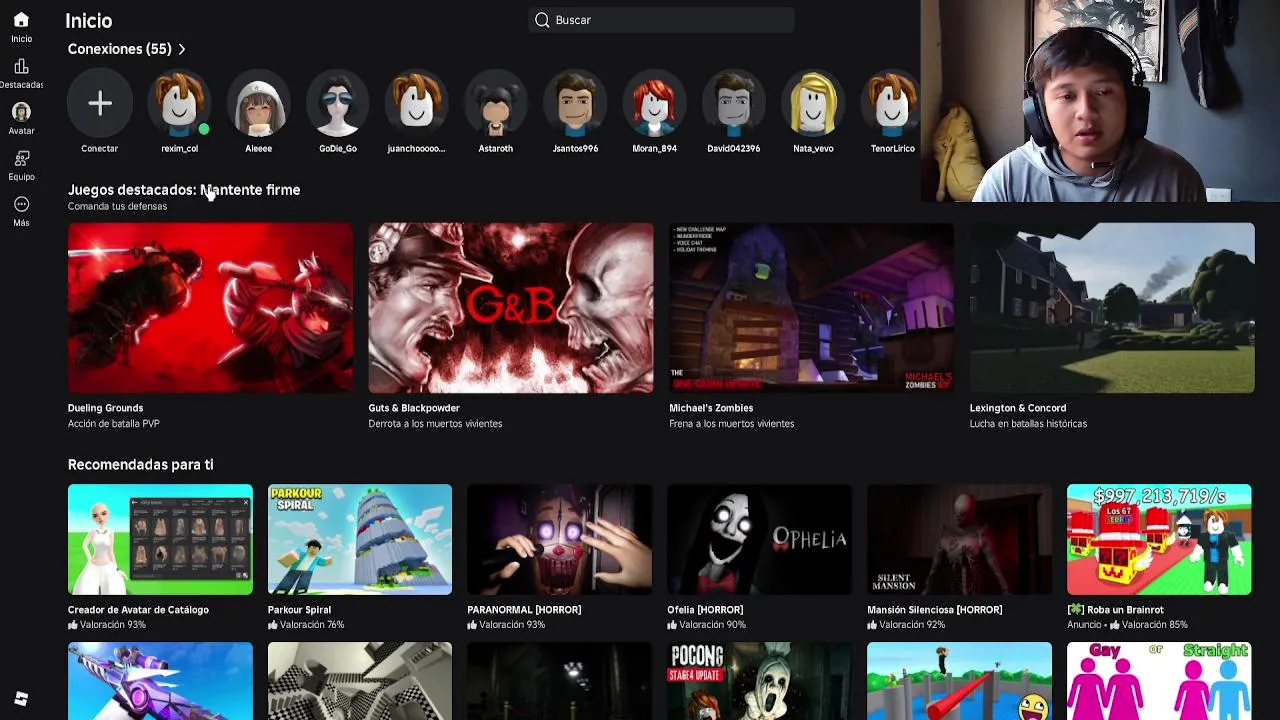Open the purple weapon game thumbnail
Viewport: 1280px width, 720px height.
click(x=160, y=681)
